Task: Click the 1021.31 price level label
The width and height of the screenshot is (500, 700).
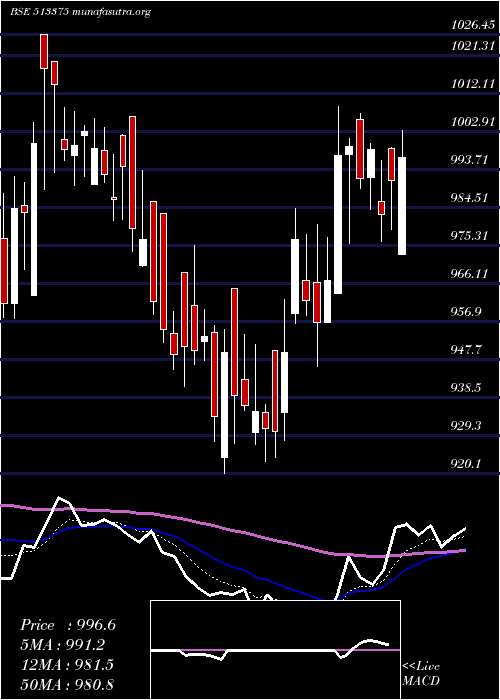Action: (474, 45)
